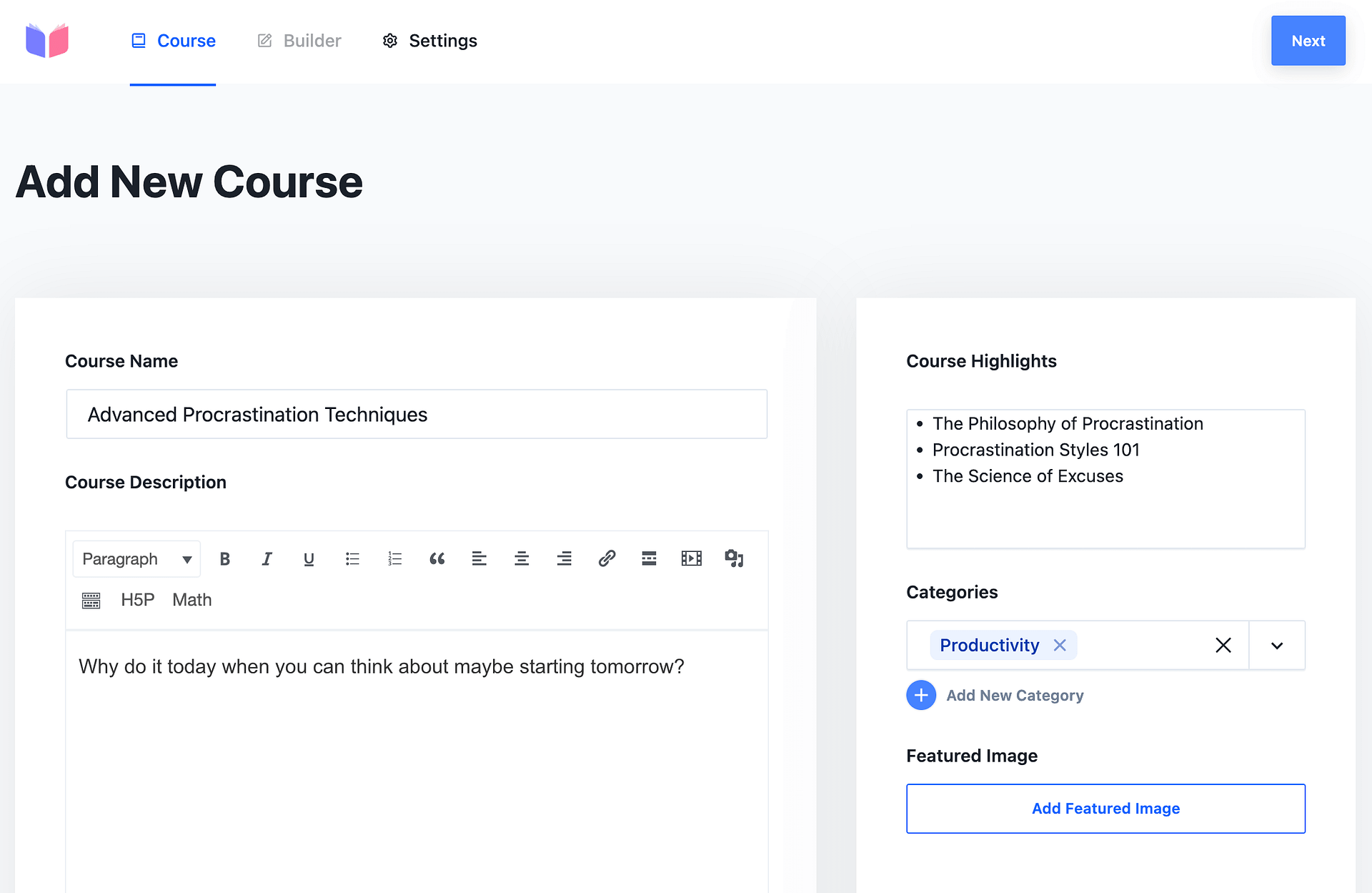Clear all selected categories with the X
The image size is (1372, 893).
pyautogui.click(x=1223, y=645)
